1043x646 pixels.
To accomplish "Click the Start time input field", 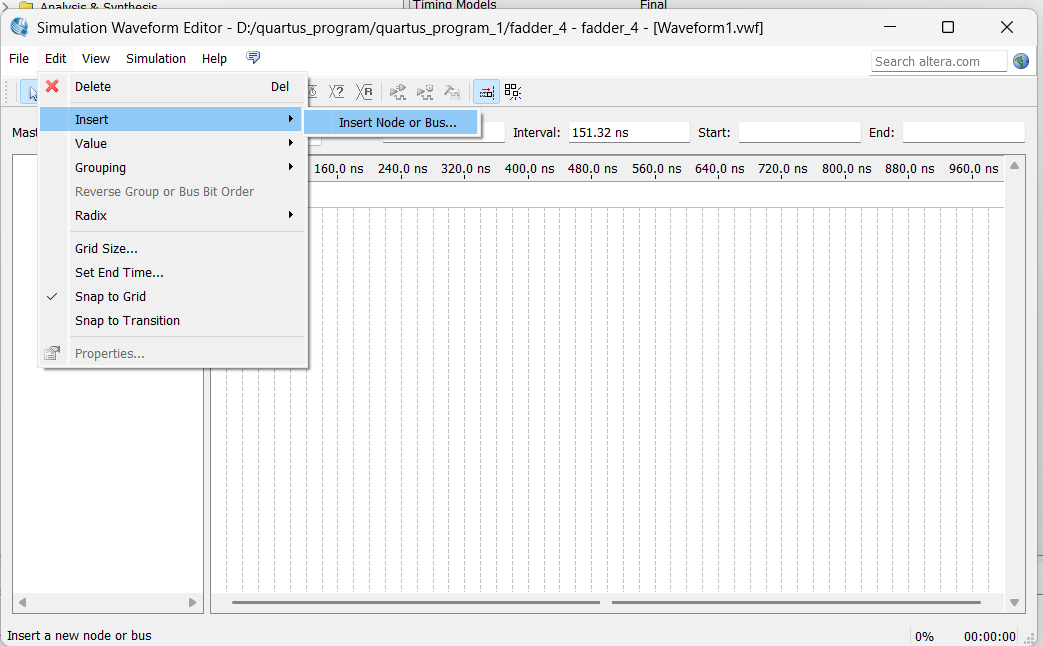I will [800, 132].
